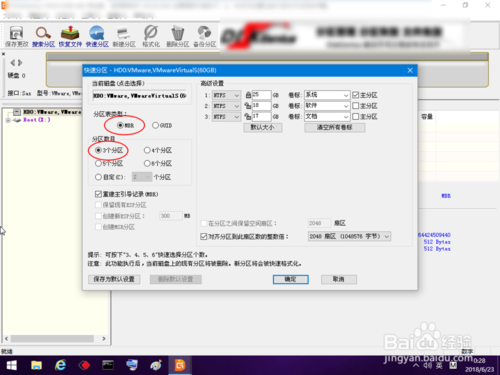Toggle primary partition checkbox for row 2

tap(356, 106)
